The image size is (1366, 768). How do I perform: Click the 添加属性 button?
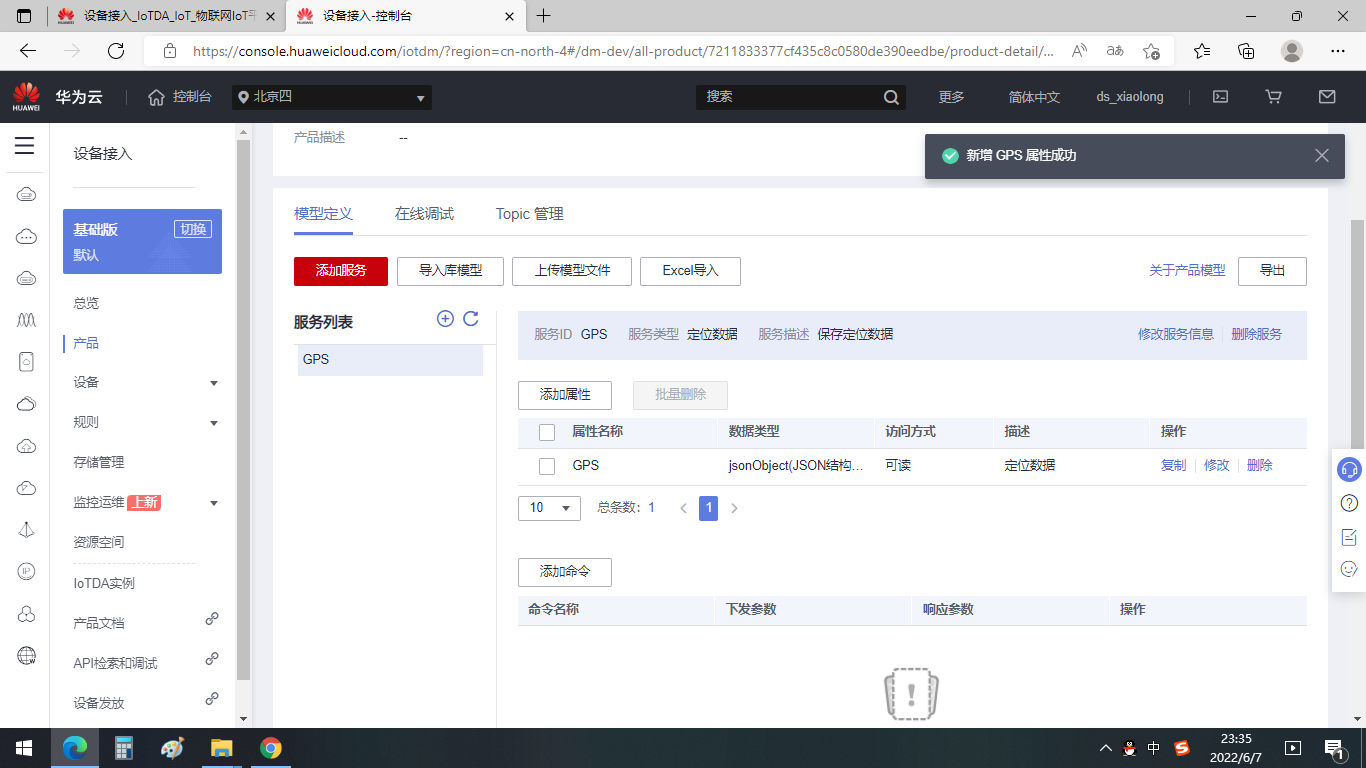pos(565,395)
